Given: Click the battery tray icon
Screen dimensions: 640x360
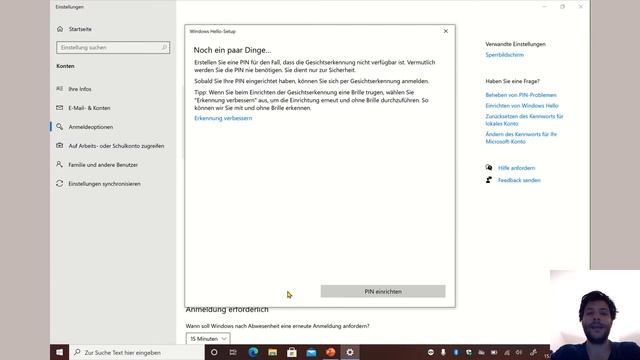Looking at the screenshot, I should tap(494, 352).
